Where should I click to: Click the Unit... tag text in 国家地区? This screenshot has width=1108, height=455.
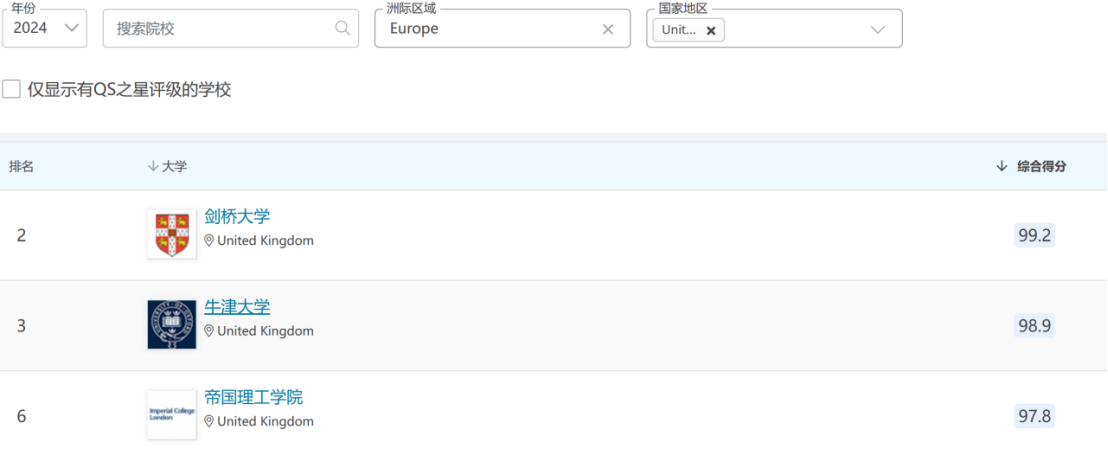click(x=679, y=30)
